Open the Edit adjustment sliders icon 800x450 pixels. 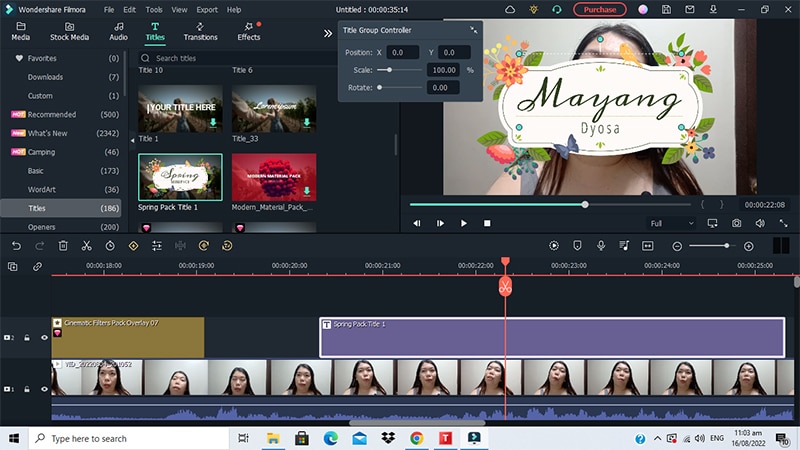pyautogui.click(x=157, y=246)
